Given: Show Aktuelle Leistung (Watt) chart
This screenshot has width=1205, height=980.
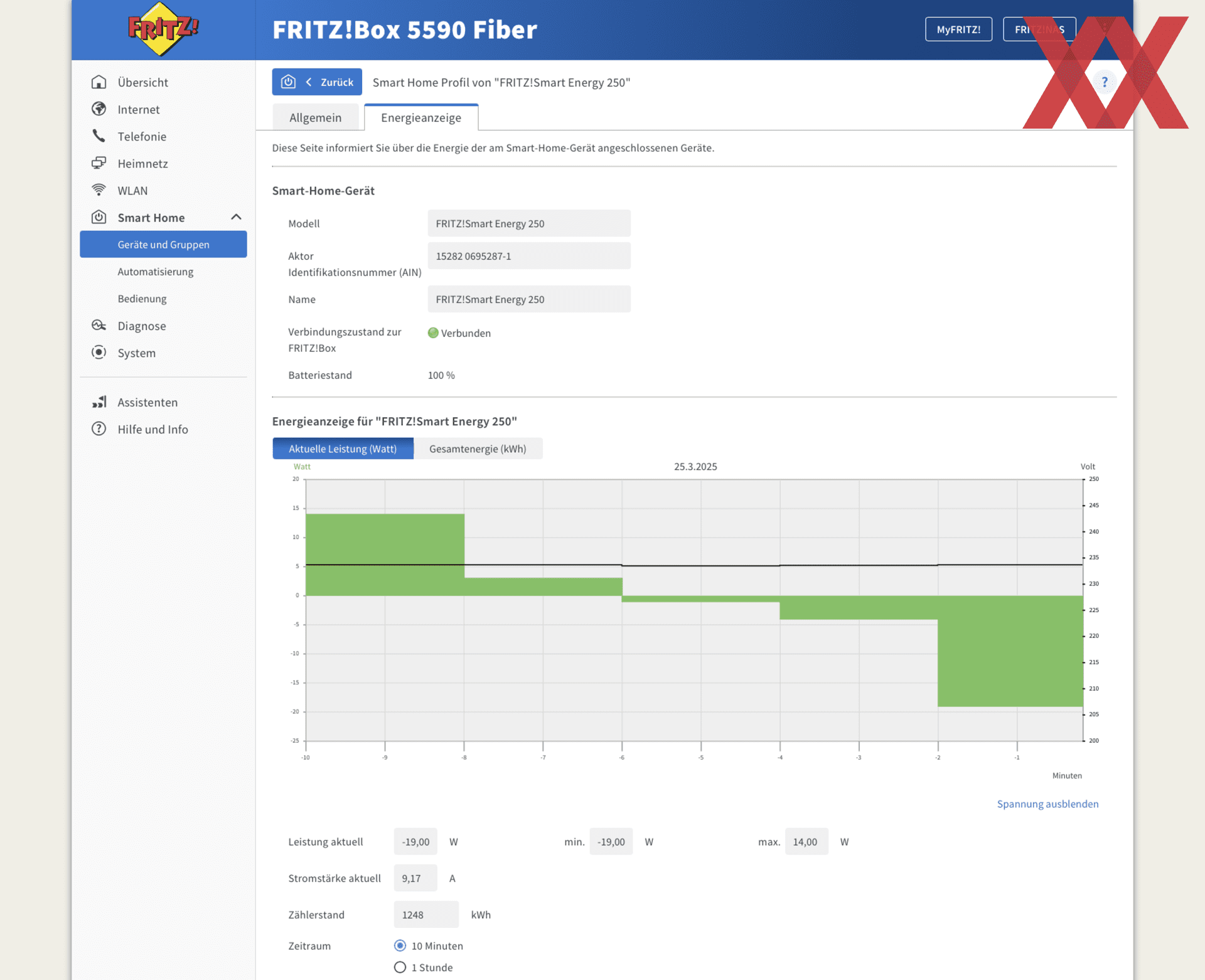Looking at the screenshot, I should point(343,449).
